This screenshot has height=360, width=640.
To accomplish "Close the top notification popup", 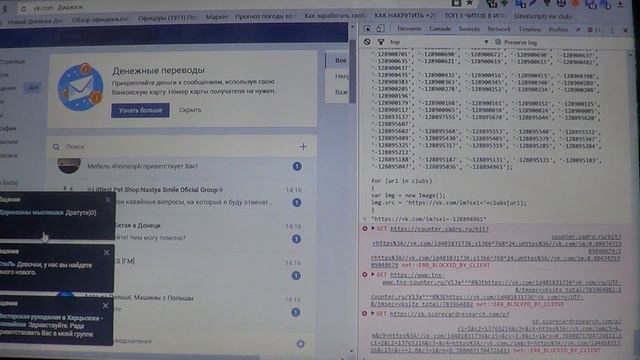I will [108, 200].
